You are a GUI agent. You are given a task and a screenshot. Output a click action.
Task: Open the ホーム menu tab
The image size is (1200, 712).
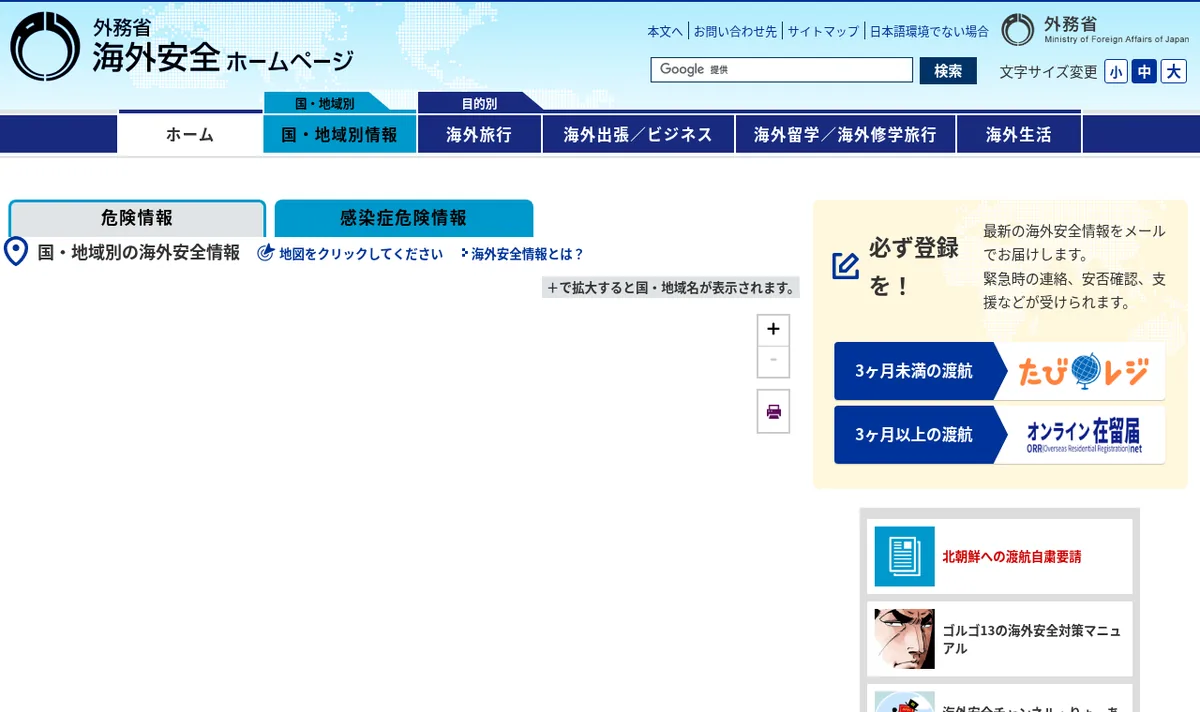coord(190,134)
